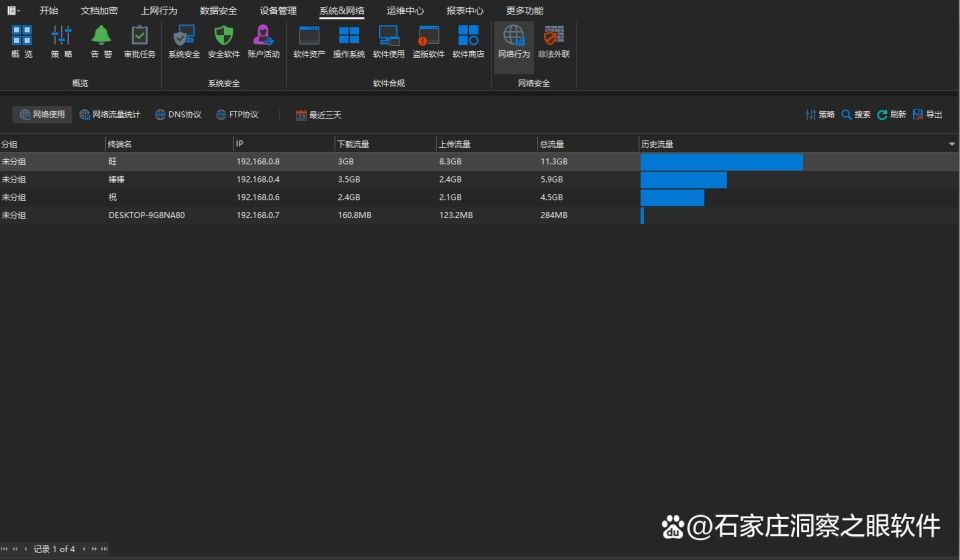
Task: Sort by the 上传流量 column header
Action: (x=487, y=144)
